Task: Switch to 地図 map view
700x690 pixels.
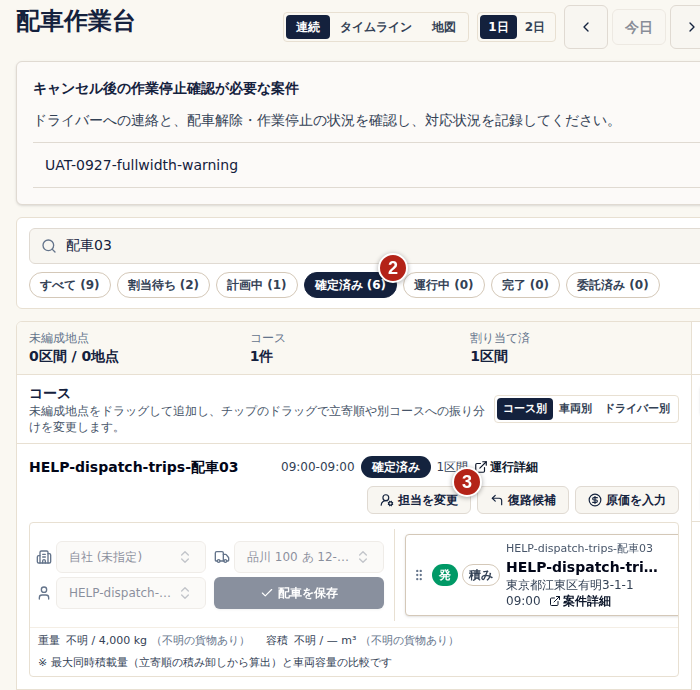Action: coord(443,27)
